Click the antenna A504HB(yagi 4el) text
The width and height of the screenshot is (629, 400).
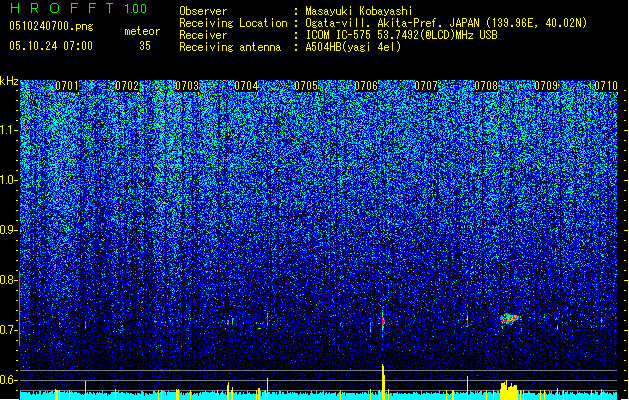pyautogui.click(x=353, y=47)
